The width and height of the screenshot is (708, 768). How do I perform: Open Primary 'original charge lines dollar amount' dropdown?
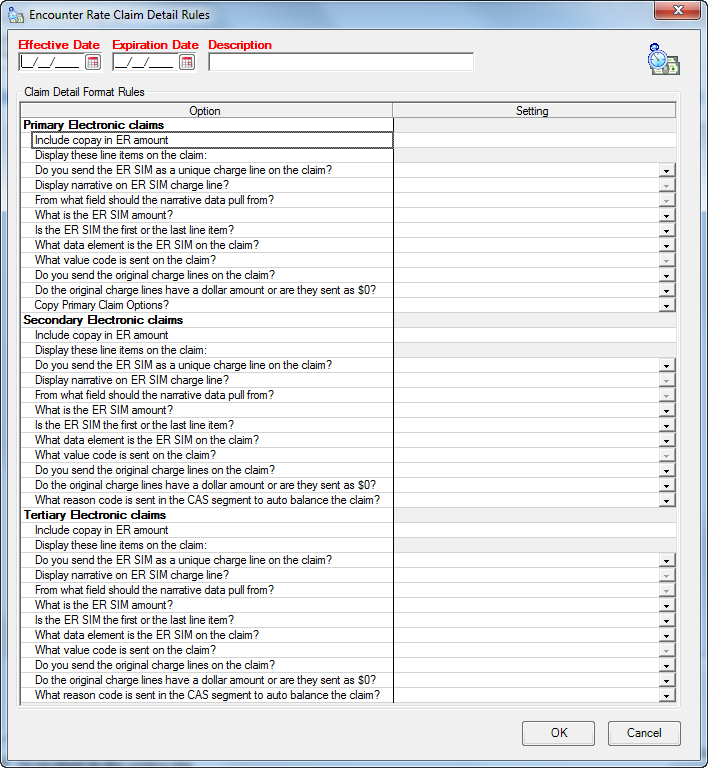point(666,290)
